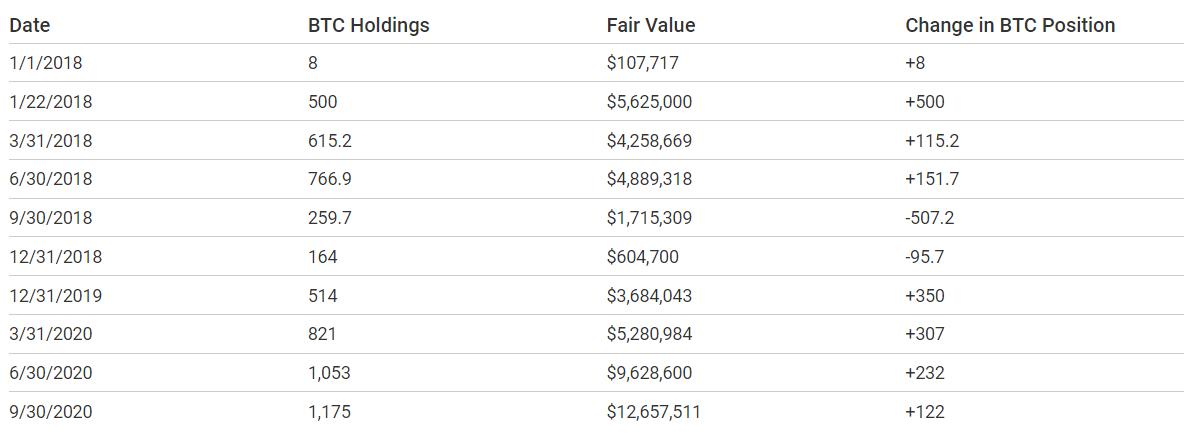Click the -95.7 change cell

coord(925,257)
